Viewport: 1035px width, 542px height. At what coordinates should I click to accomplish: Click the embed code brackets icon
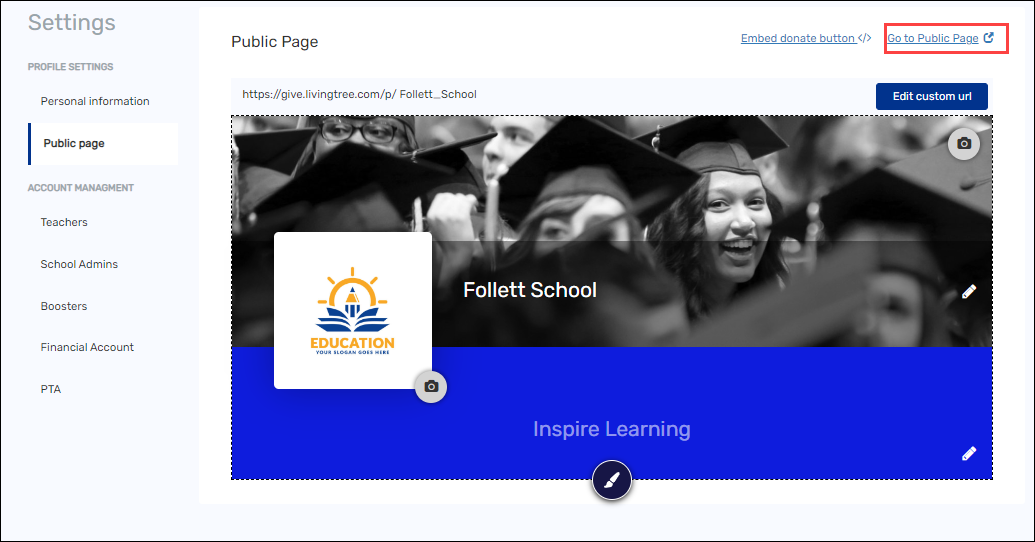tap(865, 39)
